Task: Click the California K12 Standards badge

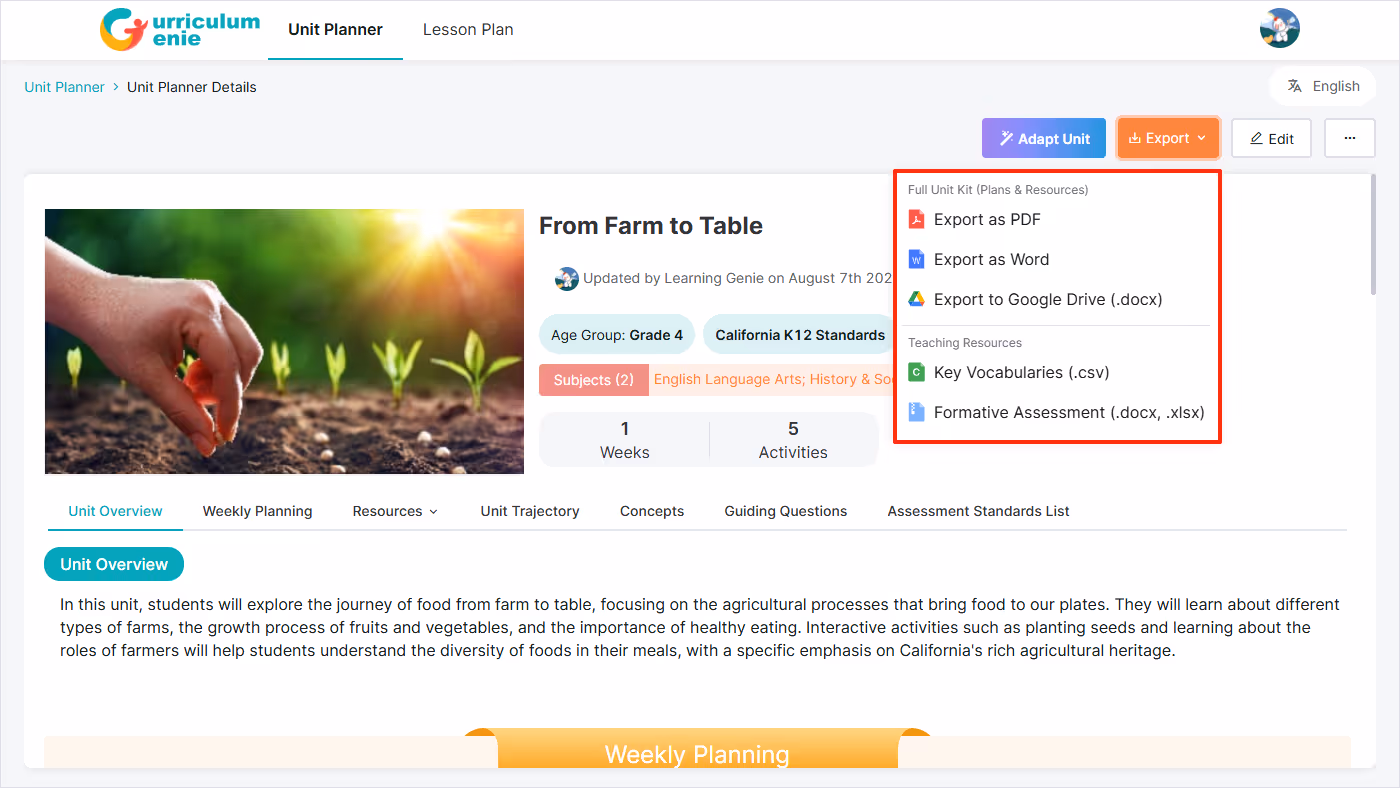Action: coord(800,335)
